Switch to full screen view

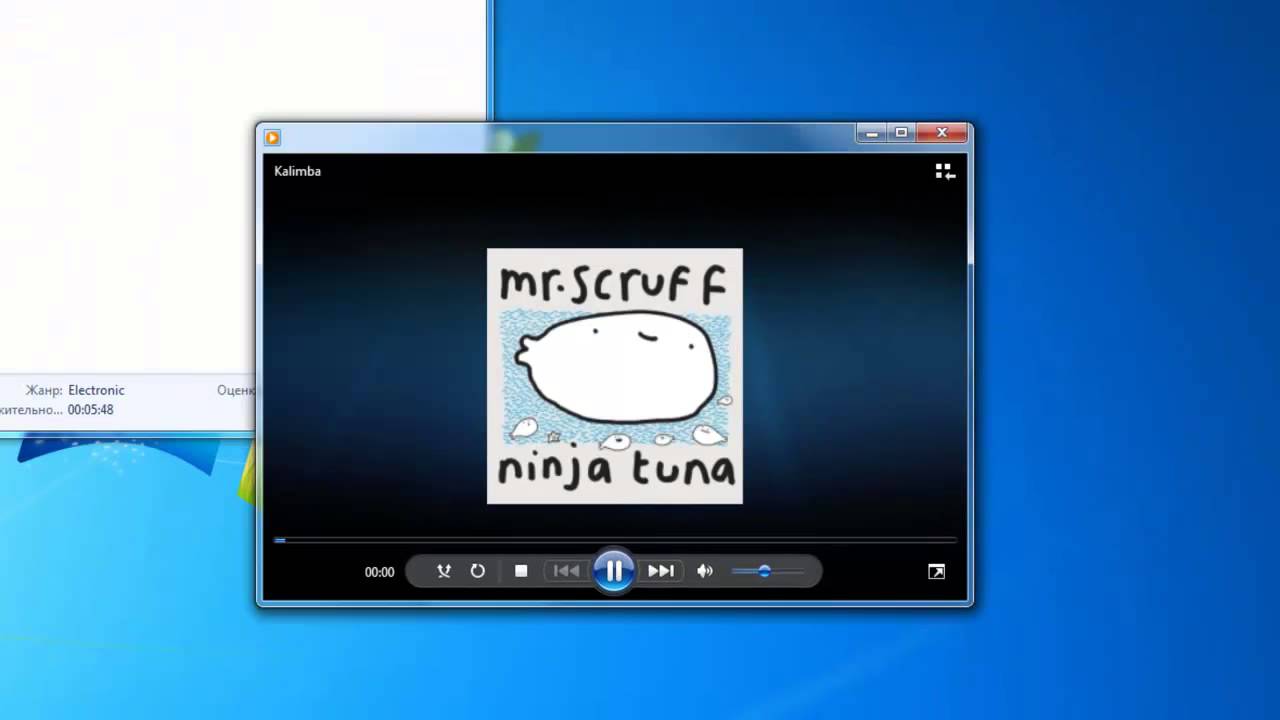(936, 571)
